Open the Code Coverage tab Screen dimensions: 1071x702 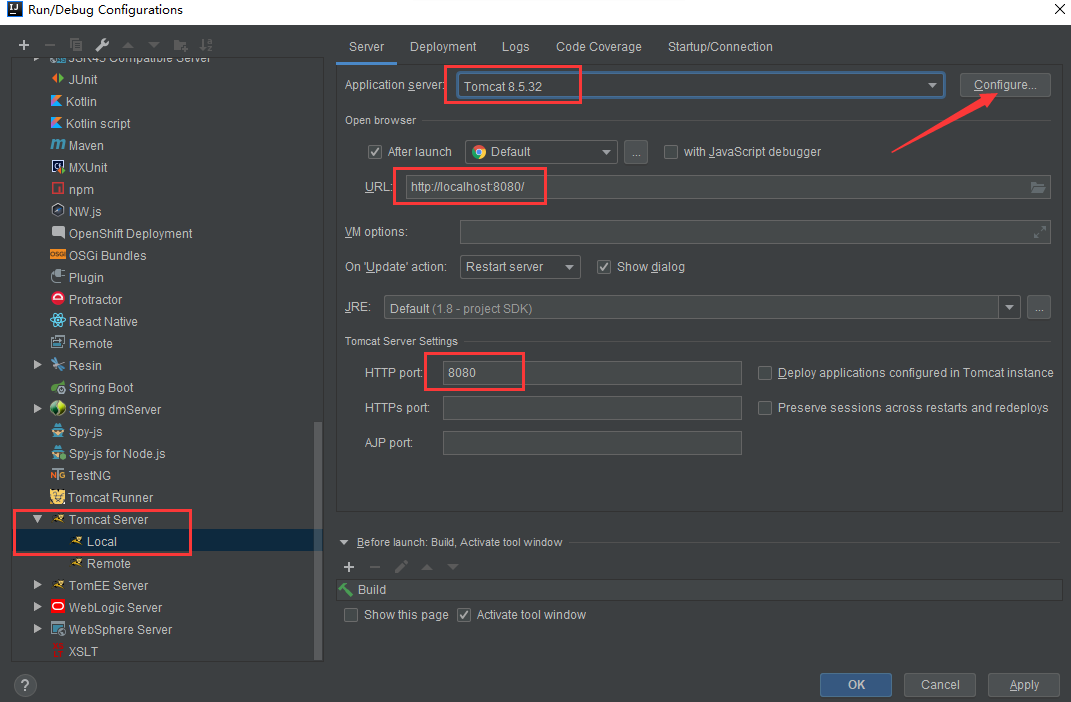[x=598, y=46]
